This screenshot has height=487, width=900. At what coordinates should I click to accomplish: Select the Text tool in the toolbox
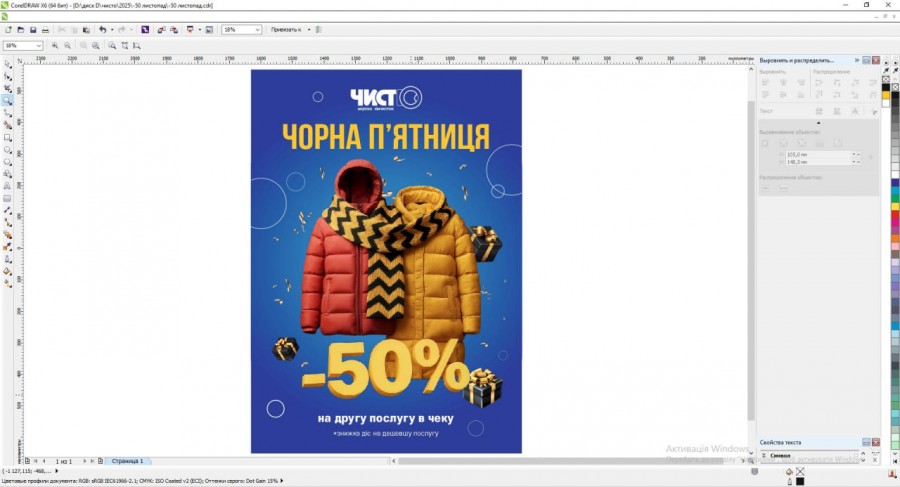(7, 186)
